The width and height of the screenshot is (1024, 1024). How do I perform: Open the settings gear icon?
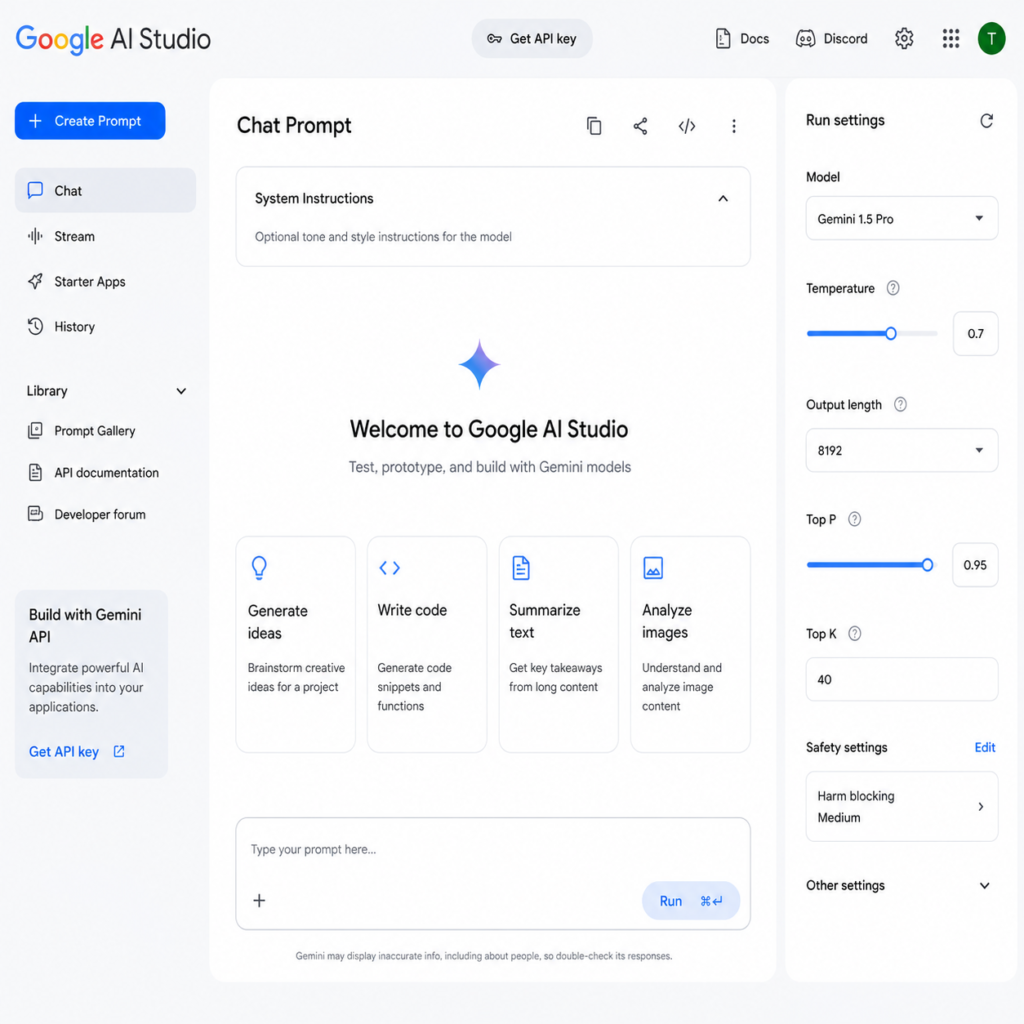pos(904,39)
